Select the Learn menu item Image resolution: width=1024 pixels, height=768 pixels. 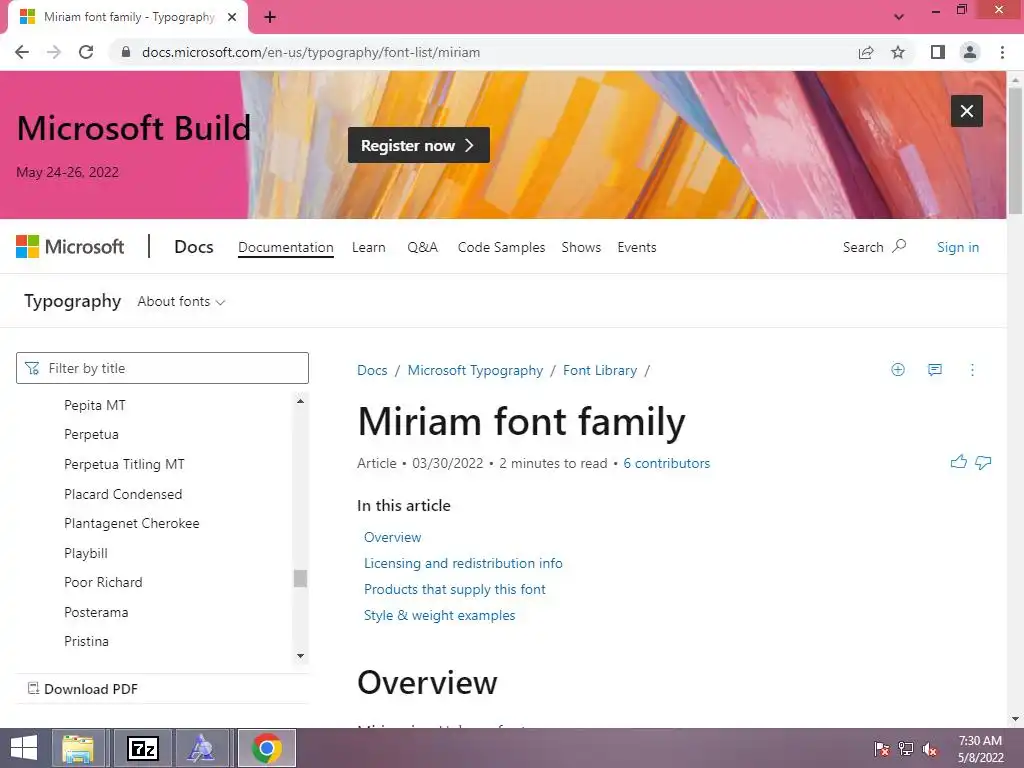(x=368, y=248)
